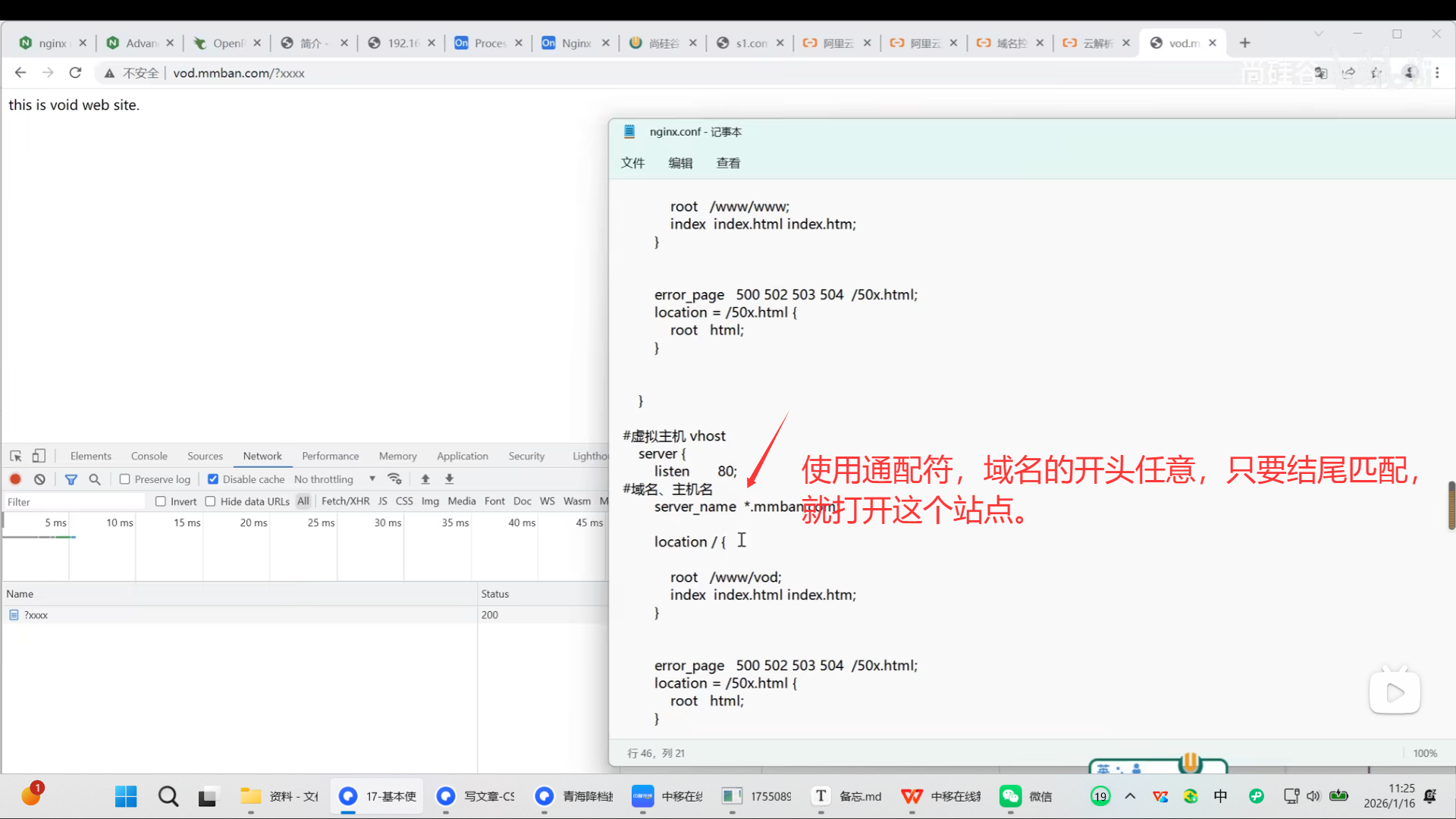Viewport: 1456px width, 819px height.
Task: Click the Filter text field
Action: click(74, 502)
